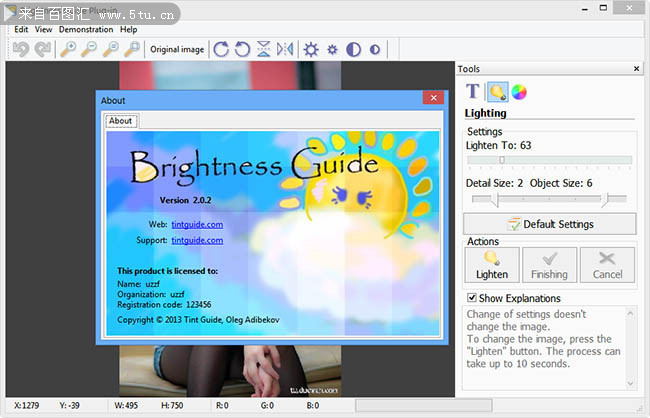The image size is (650, 418).
Task: Open the Help menu
Action: [129, 29]
